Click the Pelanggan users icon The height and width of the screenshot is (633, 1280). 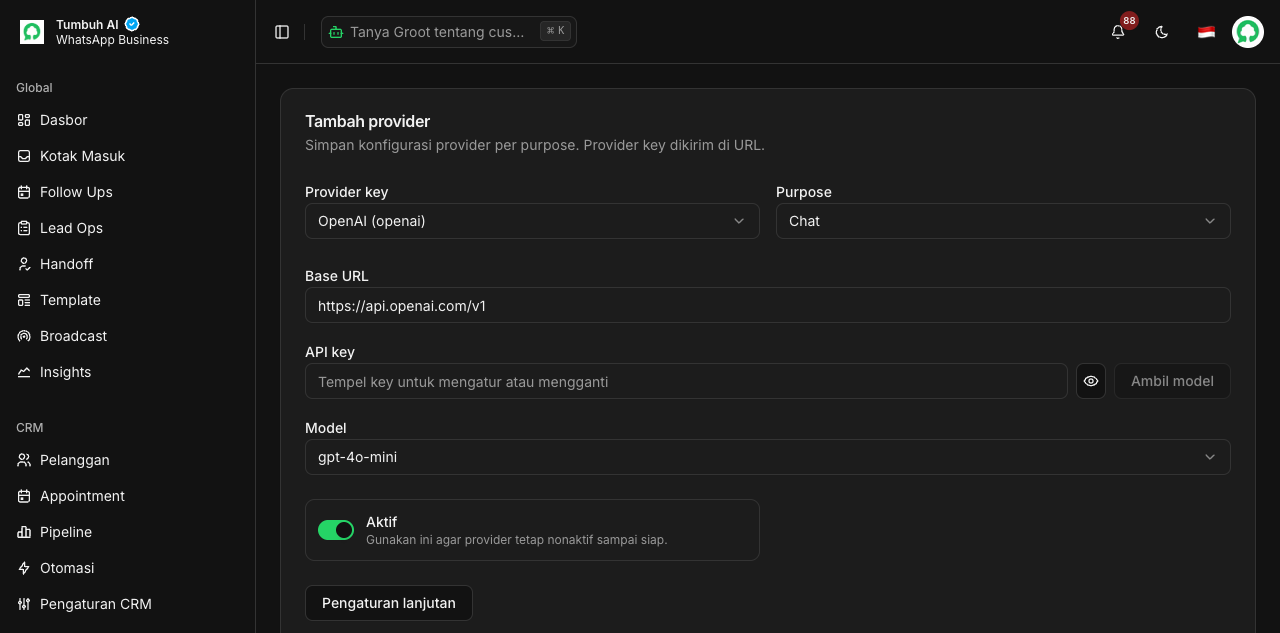coord(24,460)
